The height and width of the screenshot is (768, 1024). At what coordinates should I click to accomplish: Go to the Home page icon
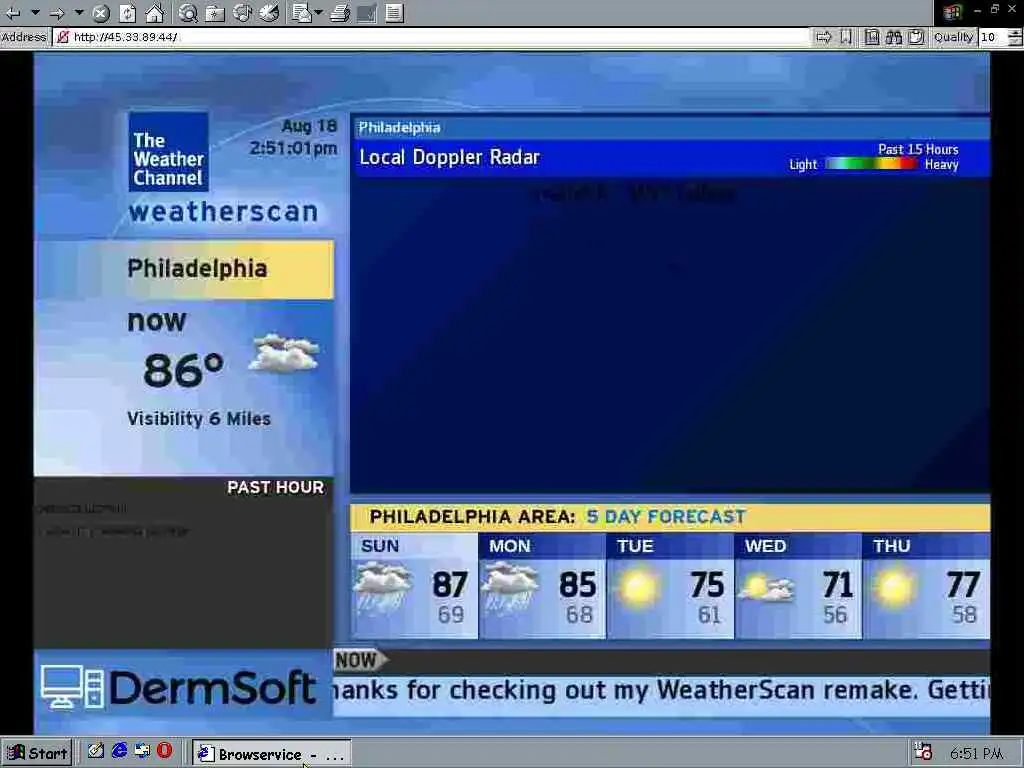[155, 12]
